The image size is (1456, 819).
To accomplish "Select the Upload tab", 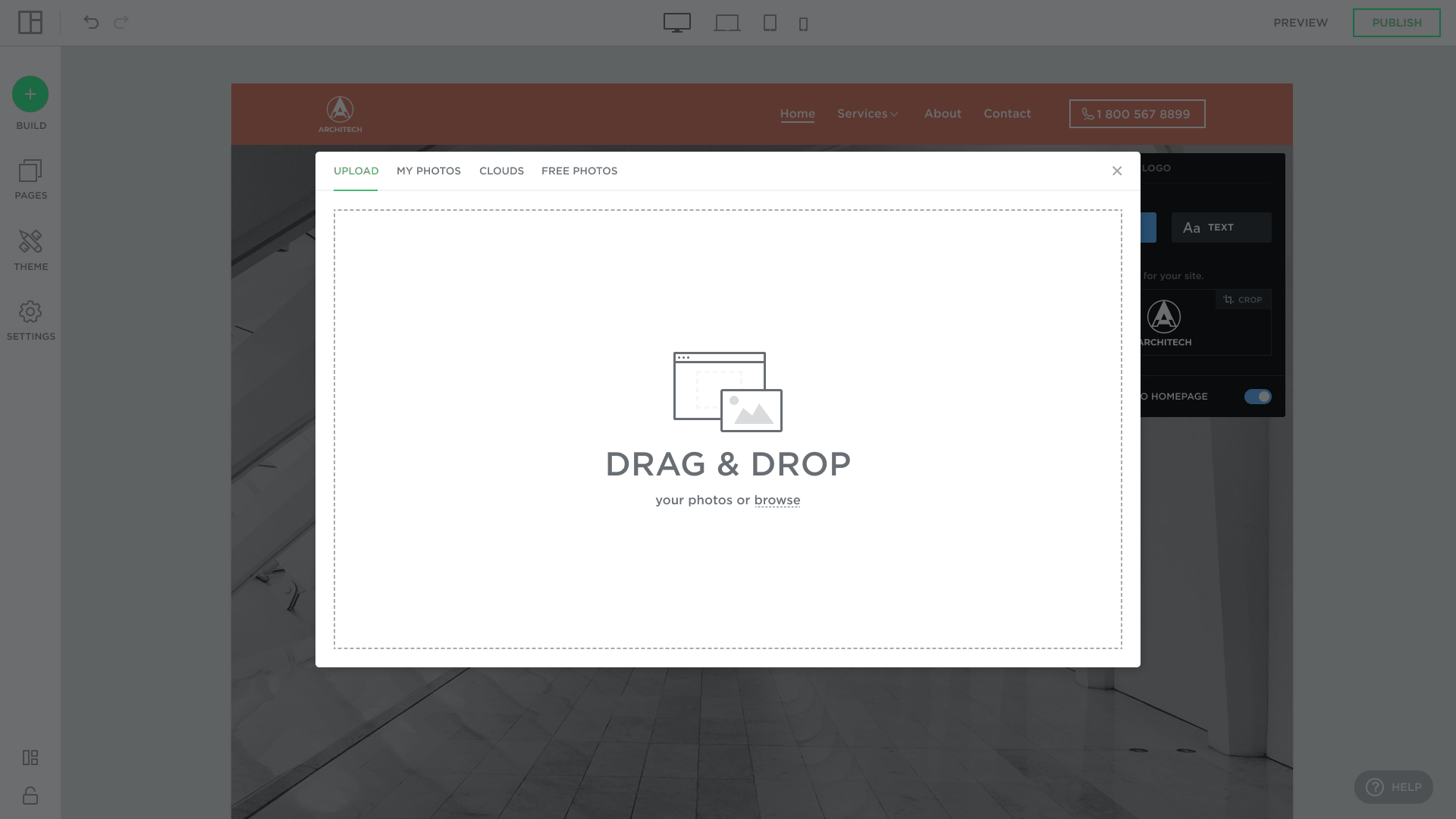I will pyautogui.click(x=356, y=171).
